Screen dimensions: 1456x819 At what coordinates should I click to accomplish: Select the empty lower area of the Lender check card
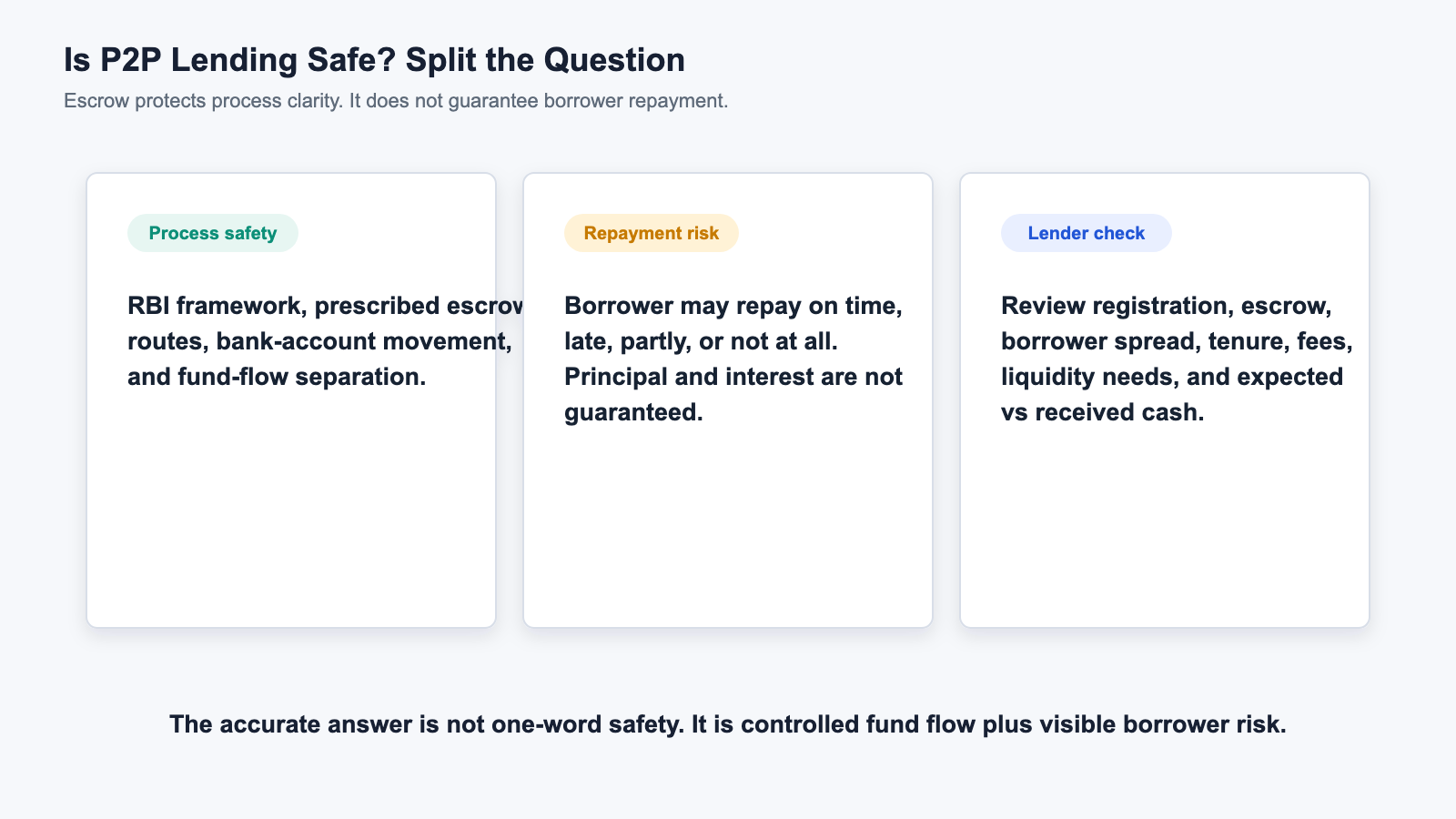tap(1165, 528)
